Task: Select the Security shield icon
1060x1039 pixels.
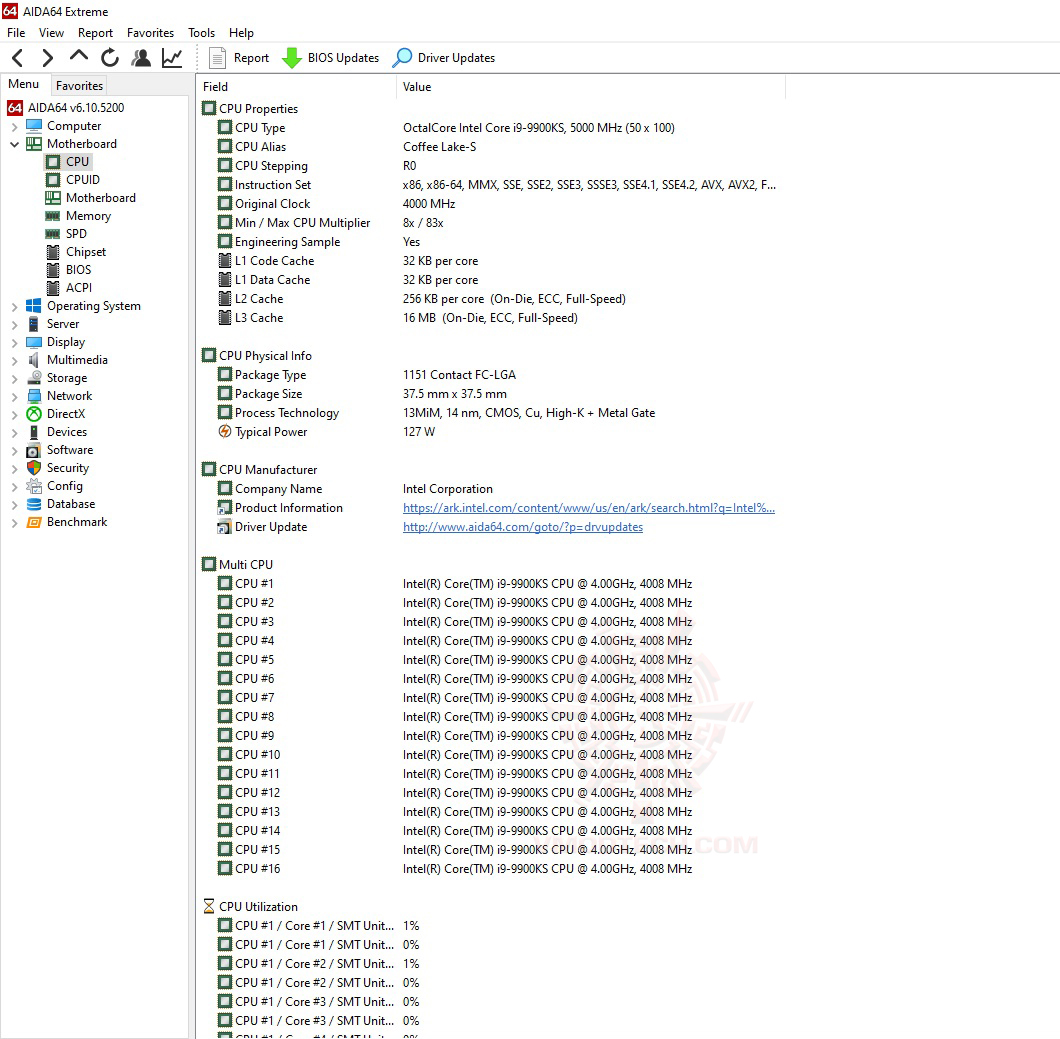Action: coord(34,468)
